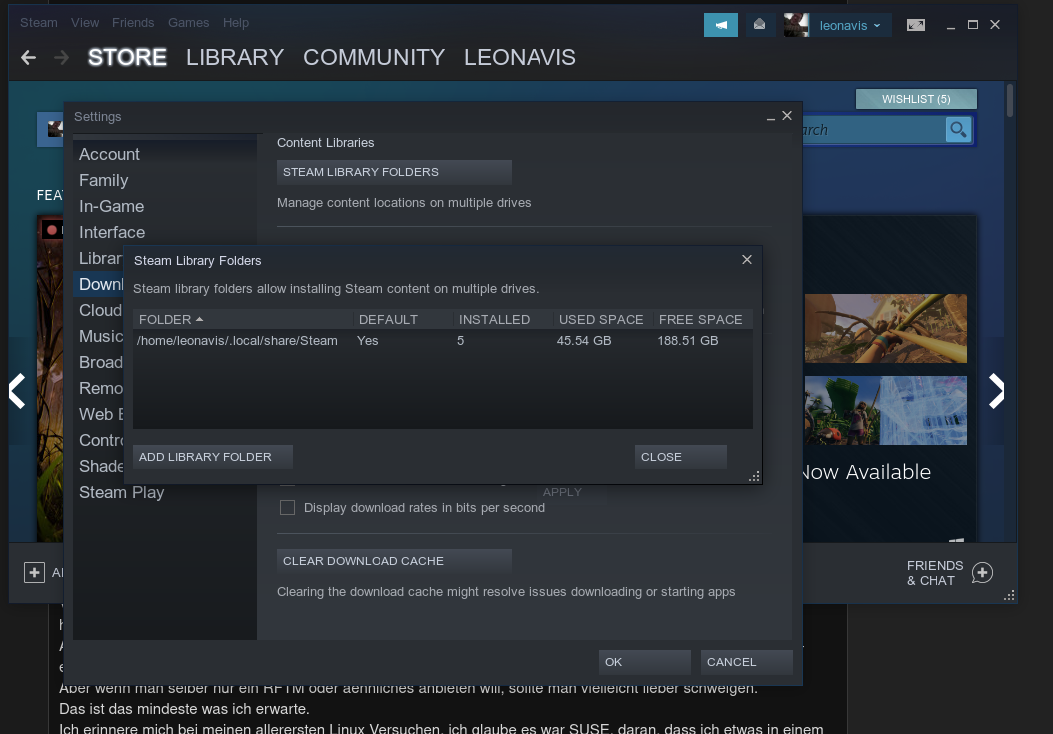1053x734 pixels.
Task: Select the Cloud settings category
Action: 100,310
